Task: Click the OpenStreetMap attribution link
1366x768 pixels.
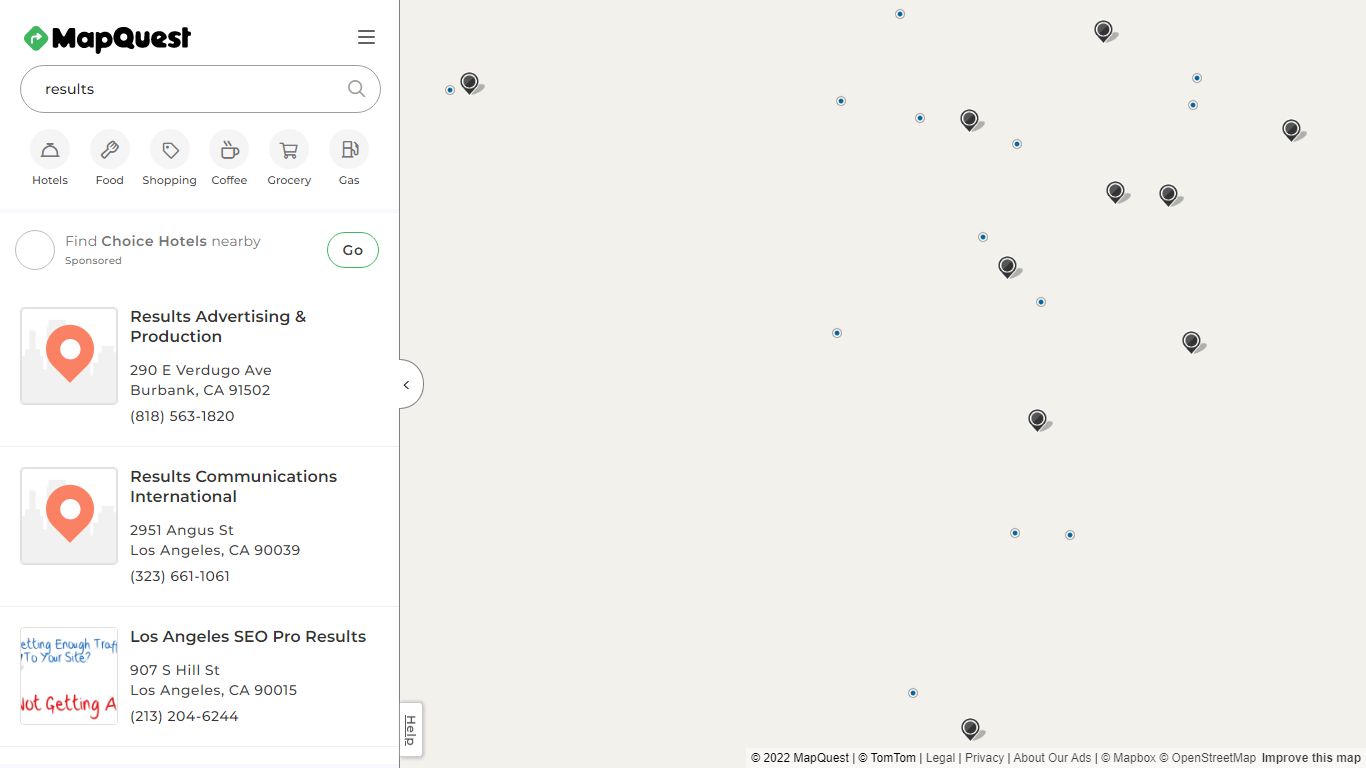Action: 1207,758
